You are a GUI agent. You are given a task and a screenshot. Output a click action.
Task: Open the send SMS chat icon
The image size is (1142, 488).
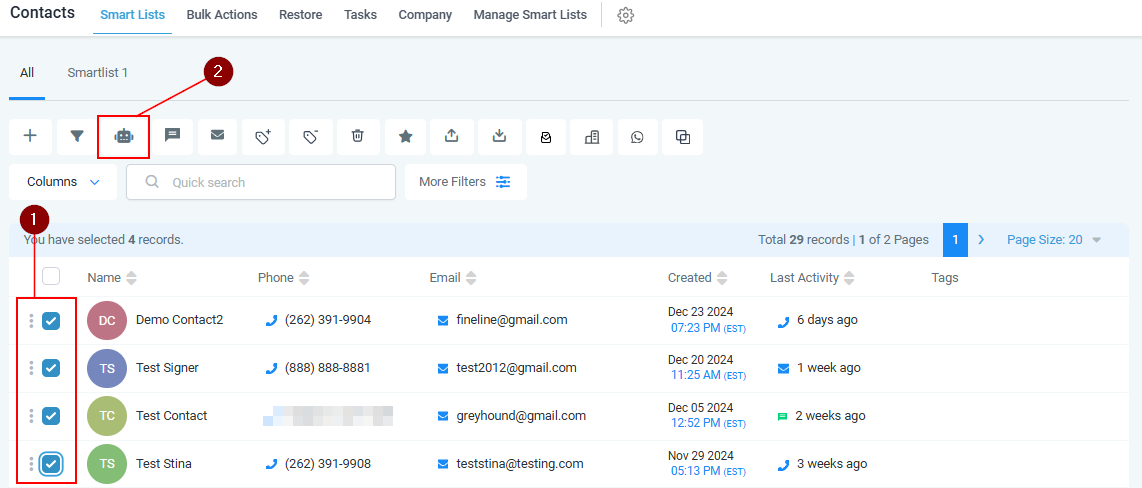pyautogui.click(x=172, y=135)
